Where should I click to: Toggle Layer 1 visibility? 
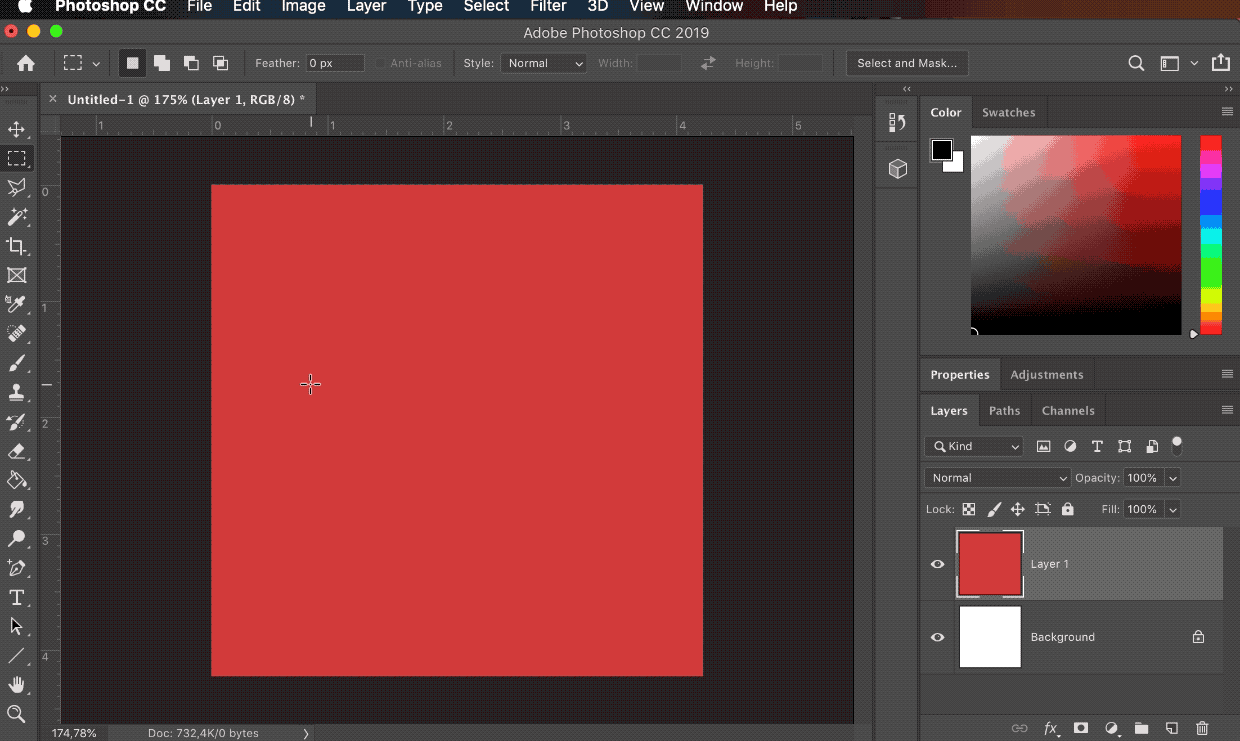(x=937, y=563)
